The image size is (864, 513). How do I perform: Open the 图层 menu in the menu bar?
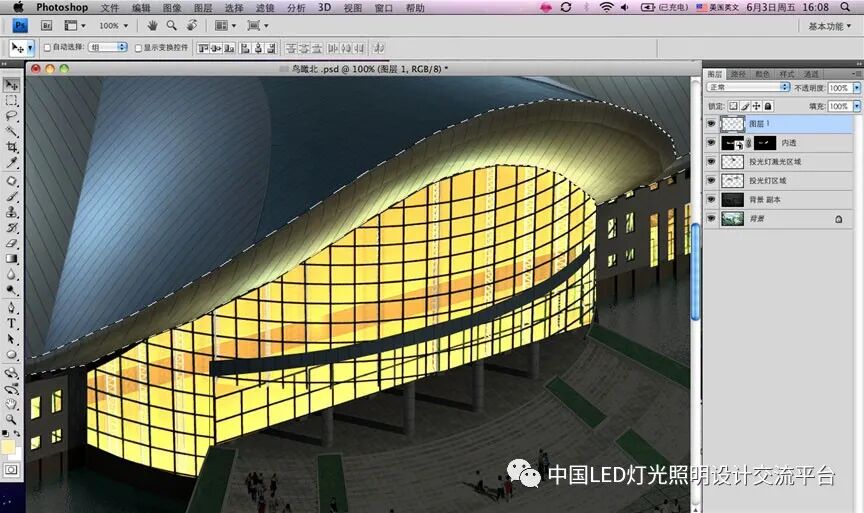[x=203, y=8]
